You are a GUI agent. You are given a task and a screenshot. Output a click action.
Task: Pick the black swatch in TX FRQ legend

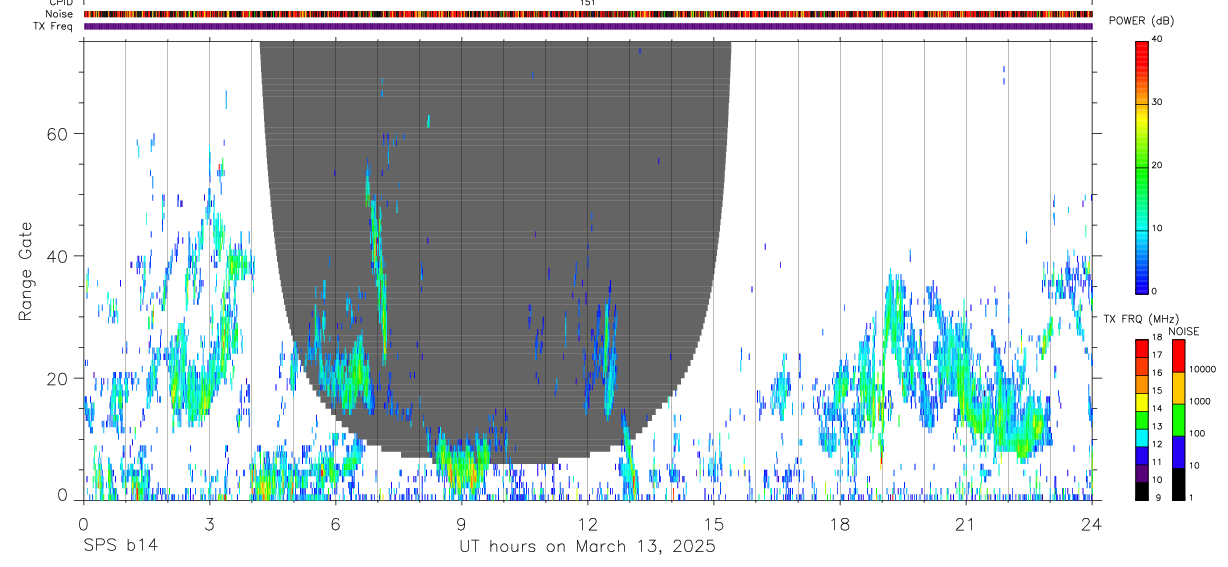point(1141,490)
